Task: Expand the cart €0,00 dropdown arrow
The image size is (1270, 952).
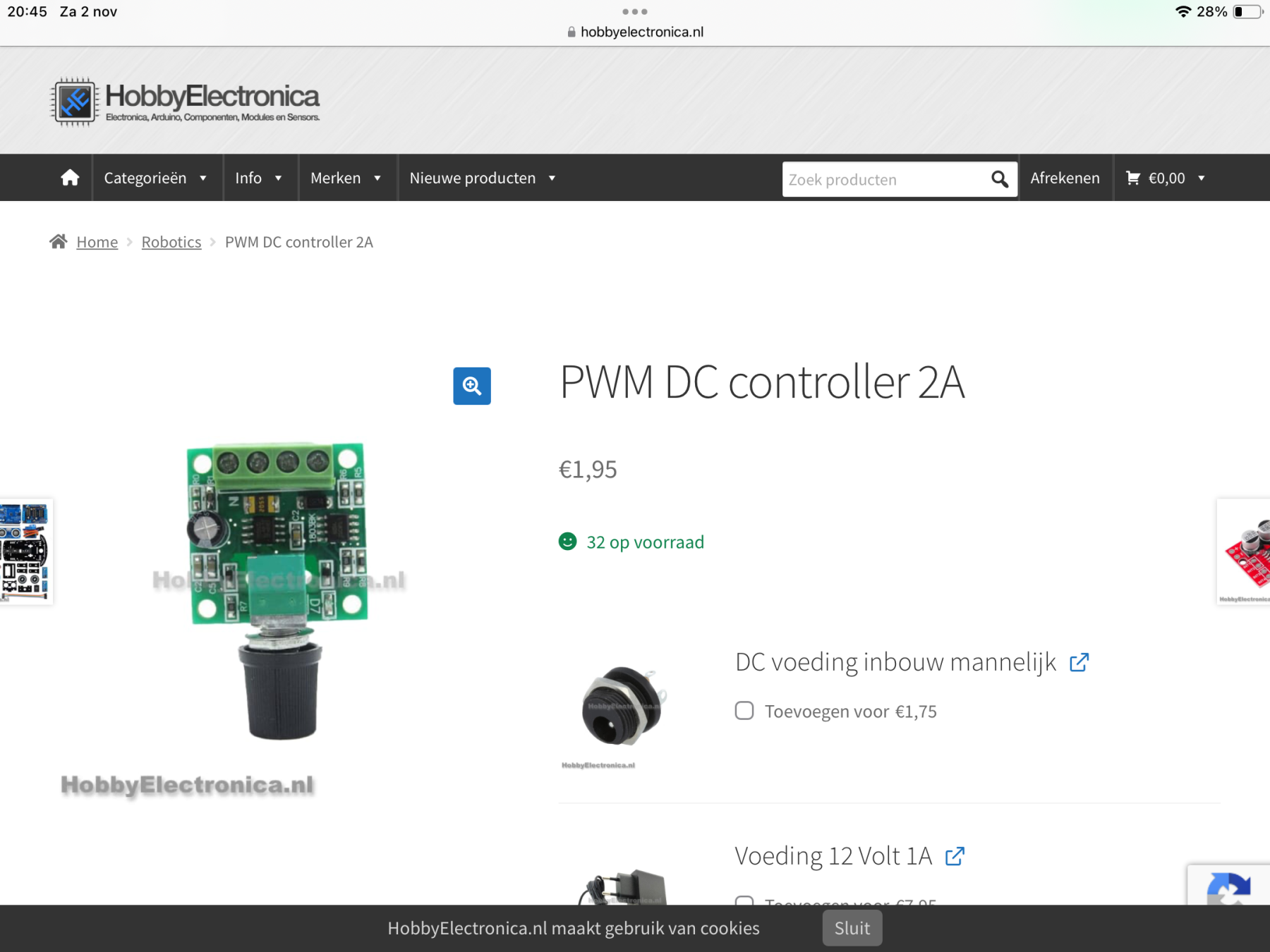Action: pos(1202,178)
